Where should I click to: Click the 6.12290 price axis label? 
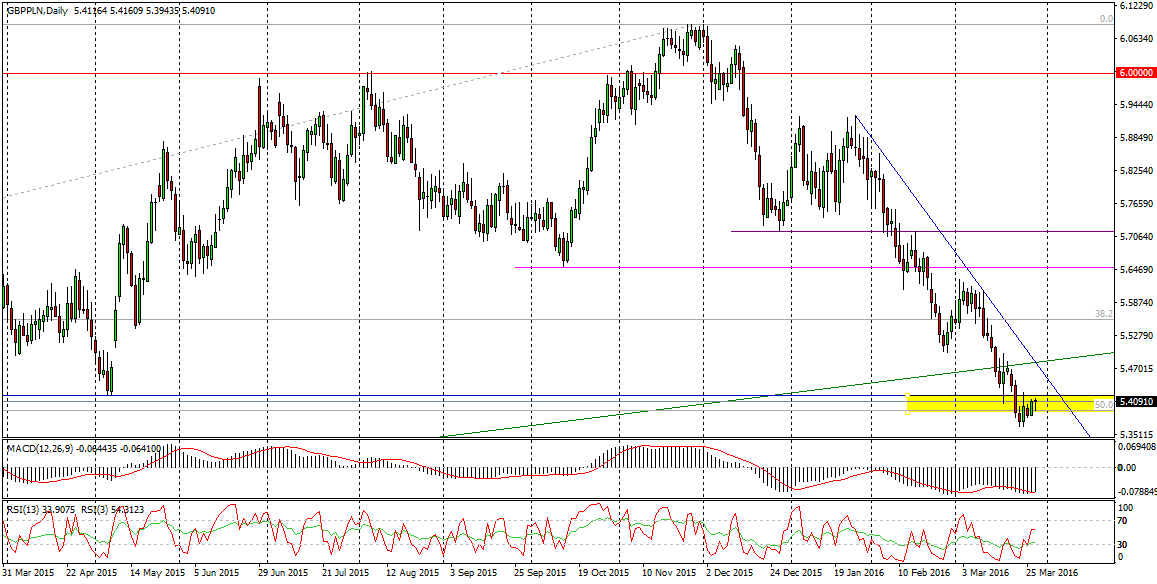click(x=1131, y=6)
